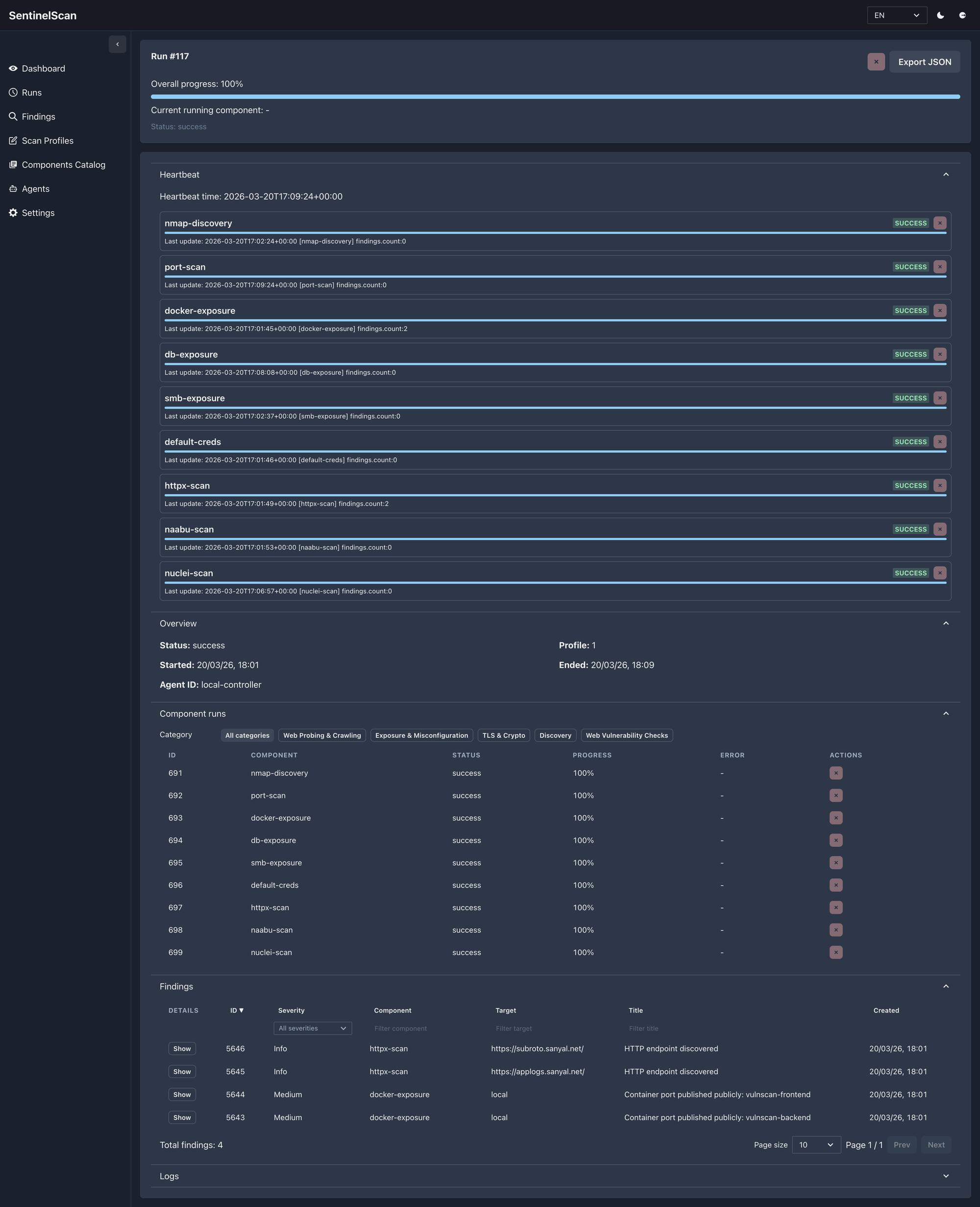Open the Components Catalog
This screenshot has height=1207, width=980.
pos(63,164)
